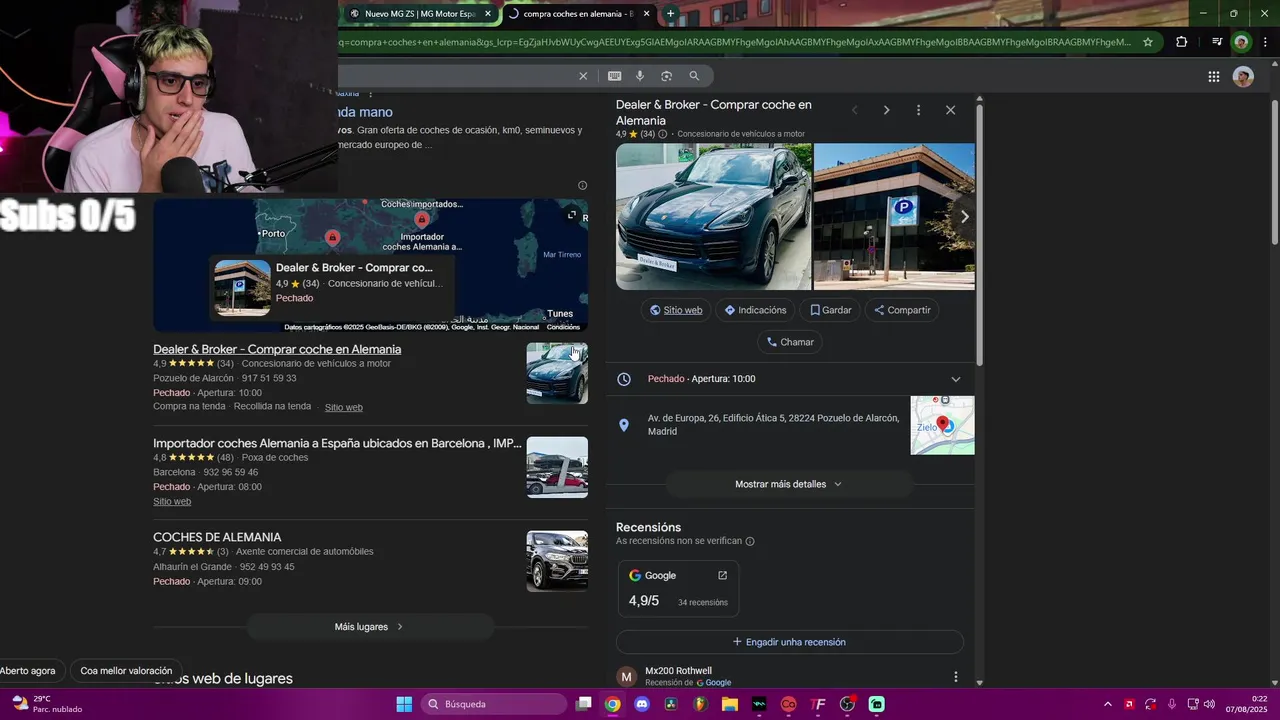
Task: Open Discord from the taskbar
Action: [642, 704]
